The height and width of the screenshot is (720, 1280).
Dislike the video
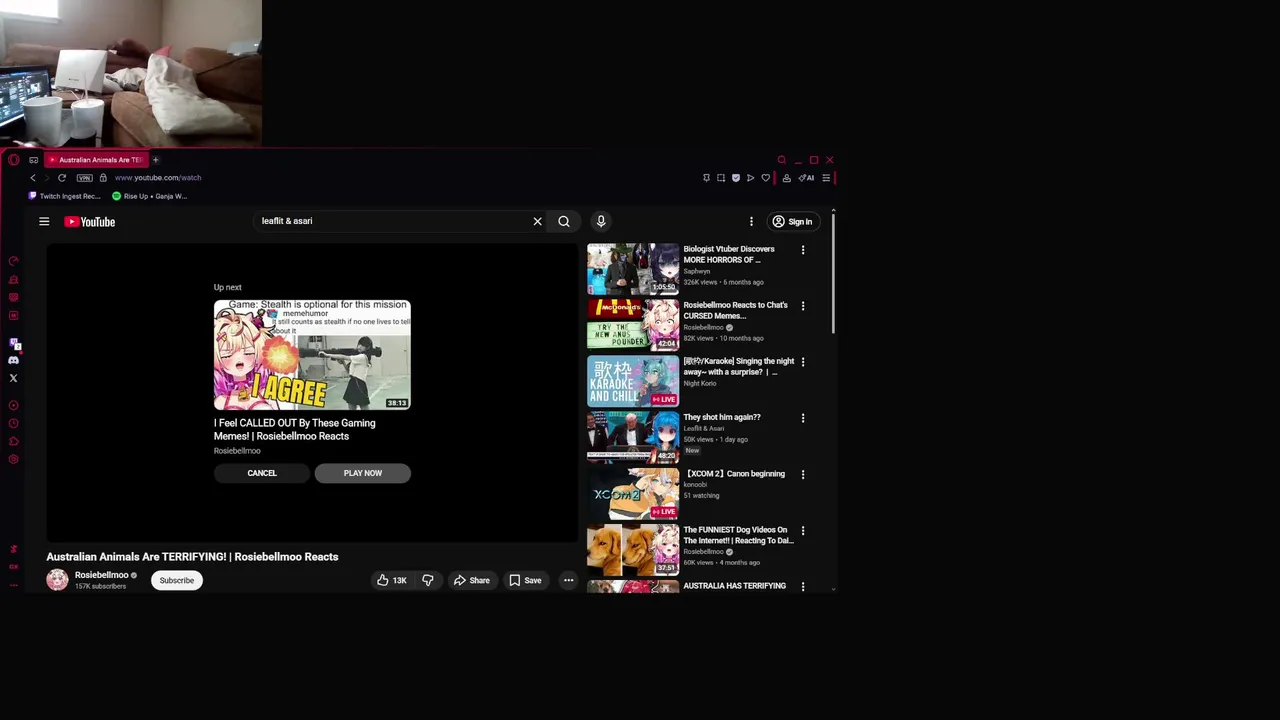(x=428, y=580)
